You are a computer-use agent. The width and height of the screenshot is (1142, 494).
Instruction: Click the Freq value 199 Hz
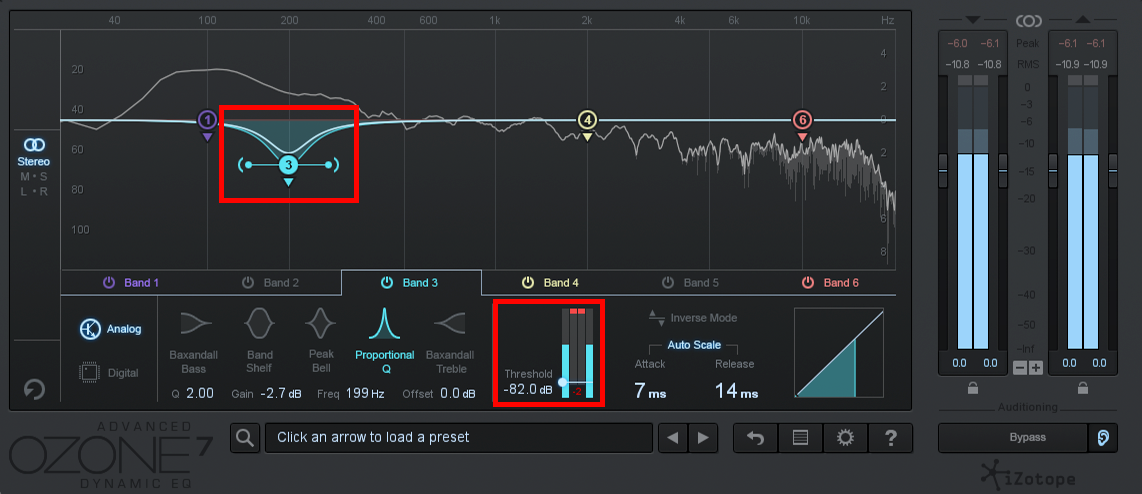365,393
